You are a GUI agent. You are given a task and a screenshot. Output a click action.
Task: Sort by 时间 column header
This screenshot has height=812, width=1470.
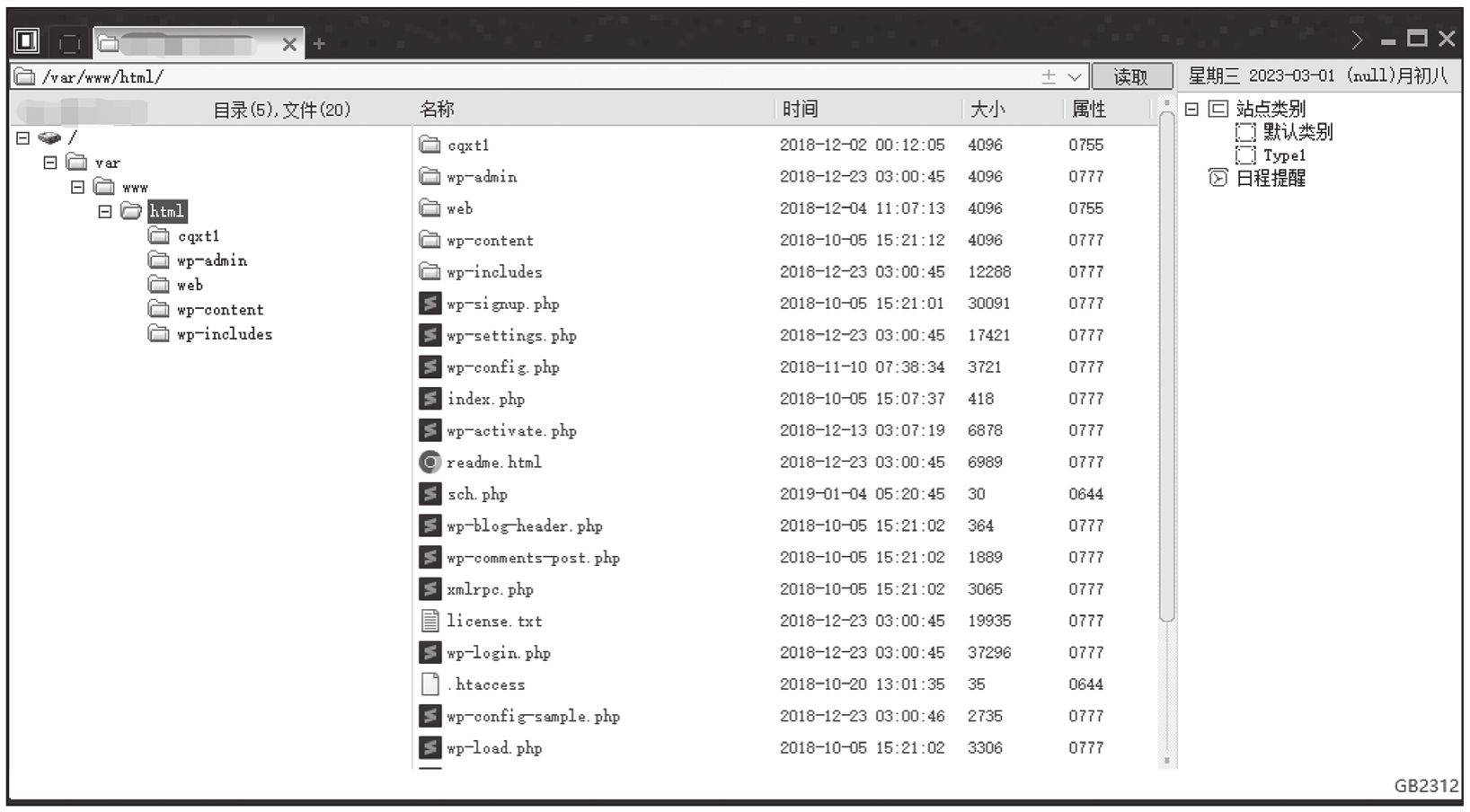point(800,110)
